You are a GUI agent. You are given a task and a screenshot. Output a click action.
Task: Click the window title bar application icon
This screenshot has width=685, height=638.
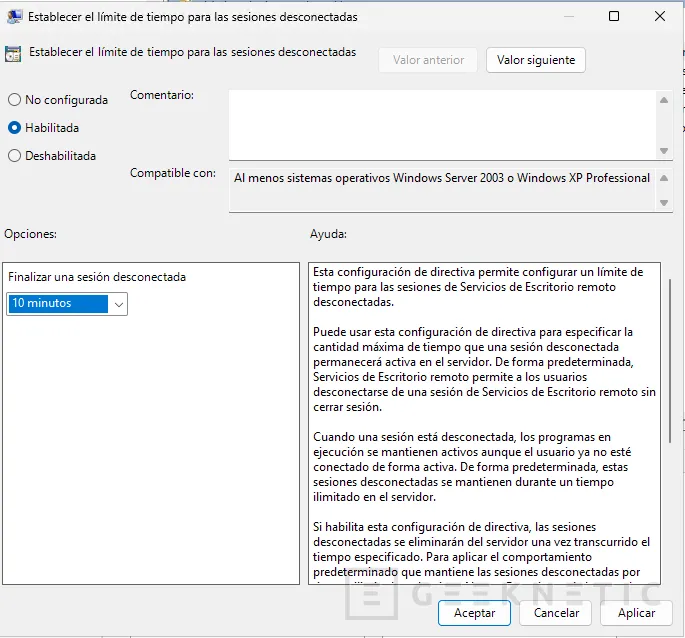14,17
